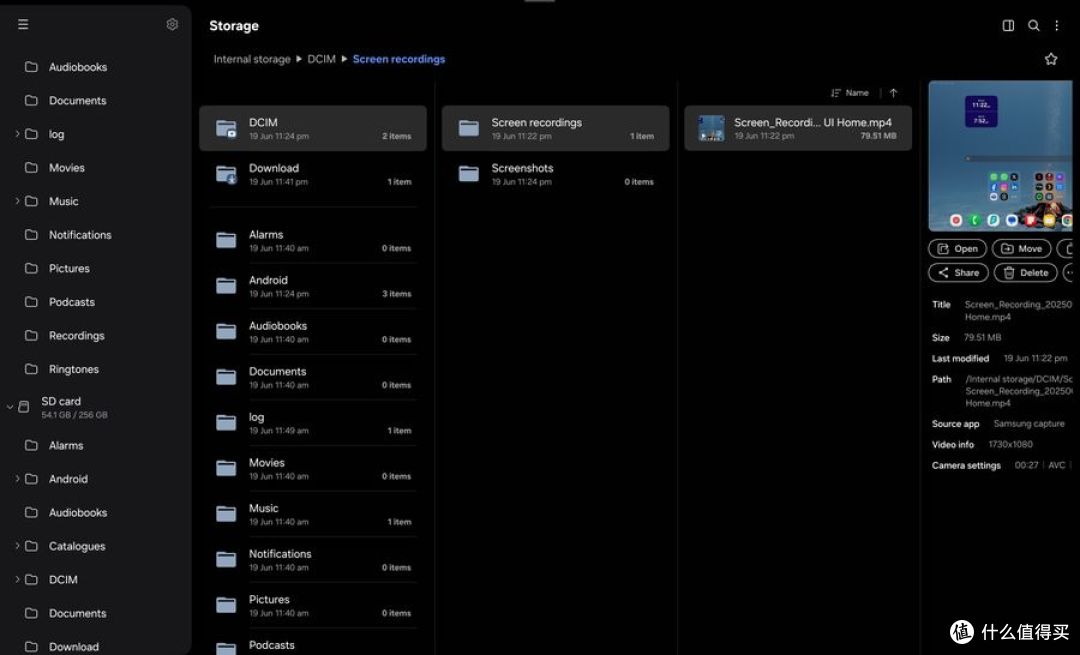Open the Download folder in file list
Screen dimensions: 1080x655
tap(313, 174)
